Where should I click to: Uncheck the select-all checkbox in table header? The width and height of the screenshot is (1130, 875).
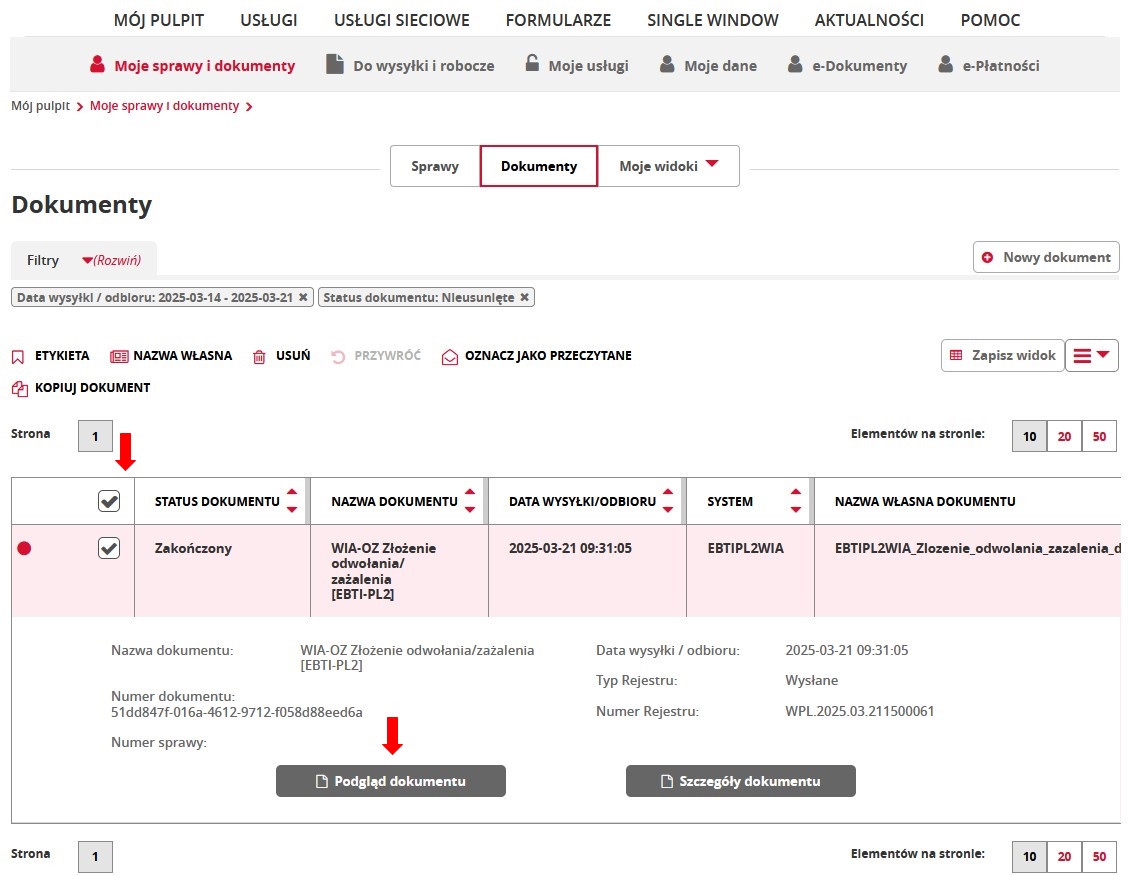tap(109, 501)
